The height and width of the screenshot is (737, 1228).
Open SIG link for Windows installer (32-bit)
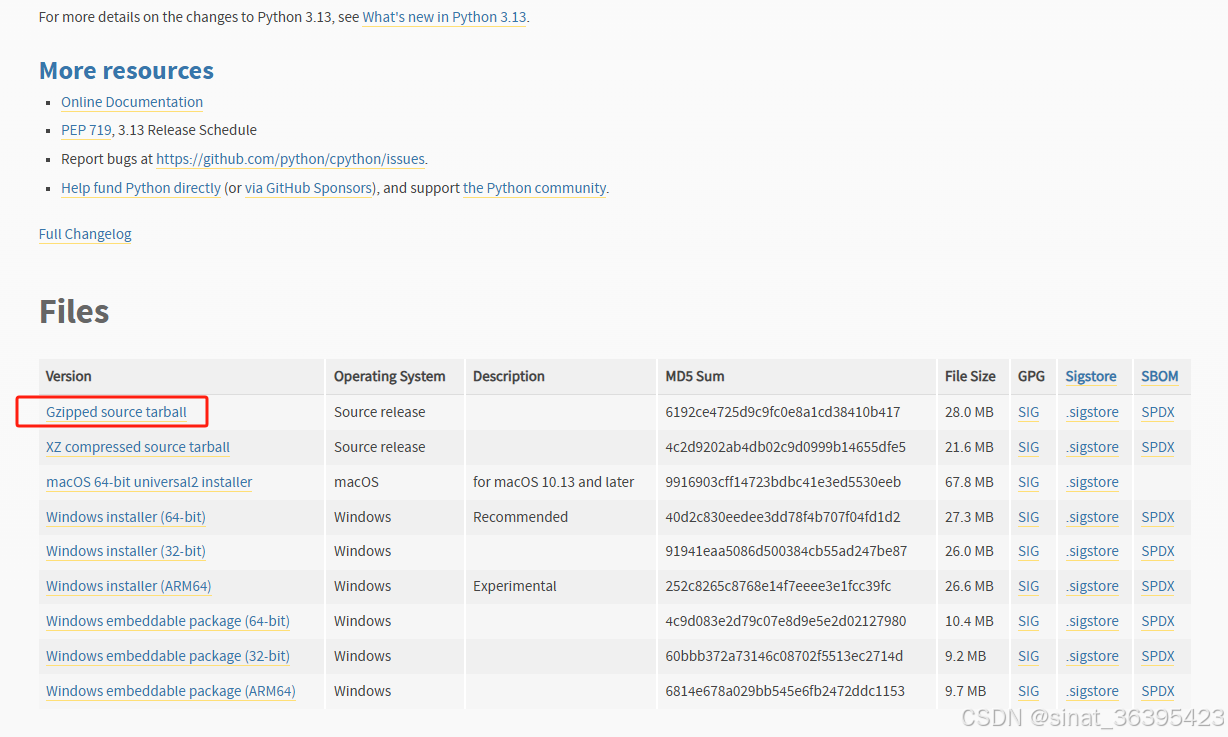[1029, 551]
